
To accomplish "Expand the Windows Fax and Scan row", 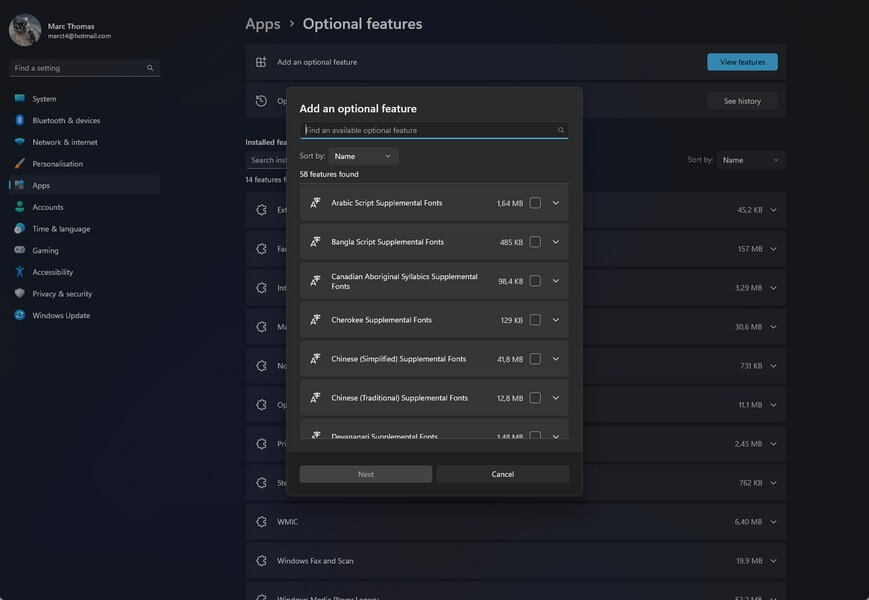I will [774, 561].
